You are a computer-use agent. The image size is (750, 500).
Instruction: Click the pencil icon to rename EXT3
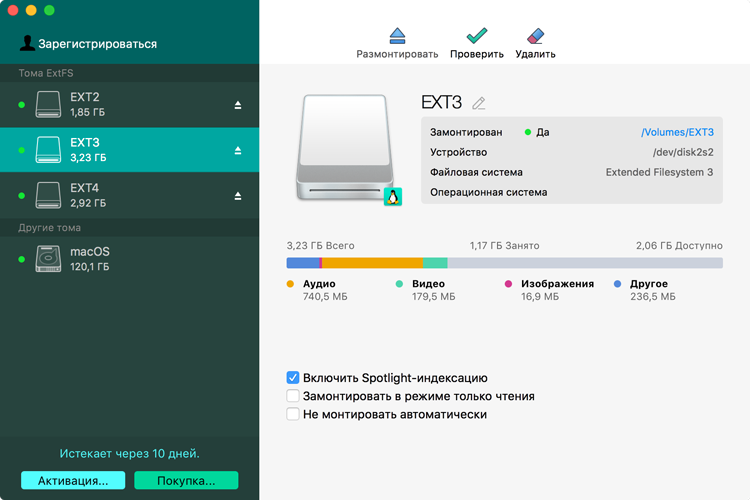pos(479,103)
